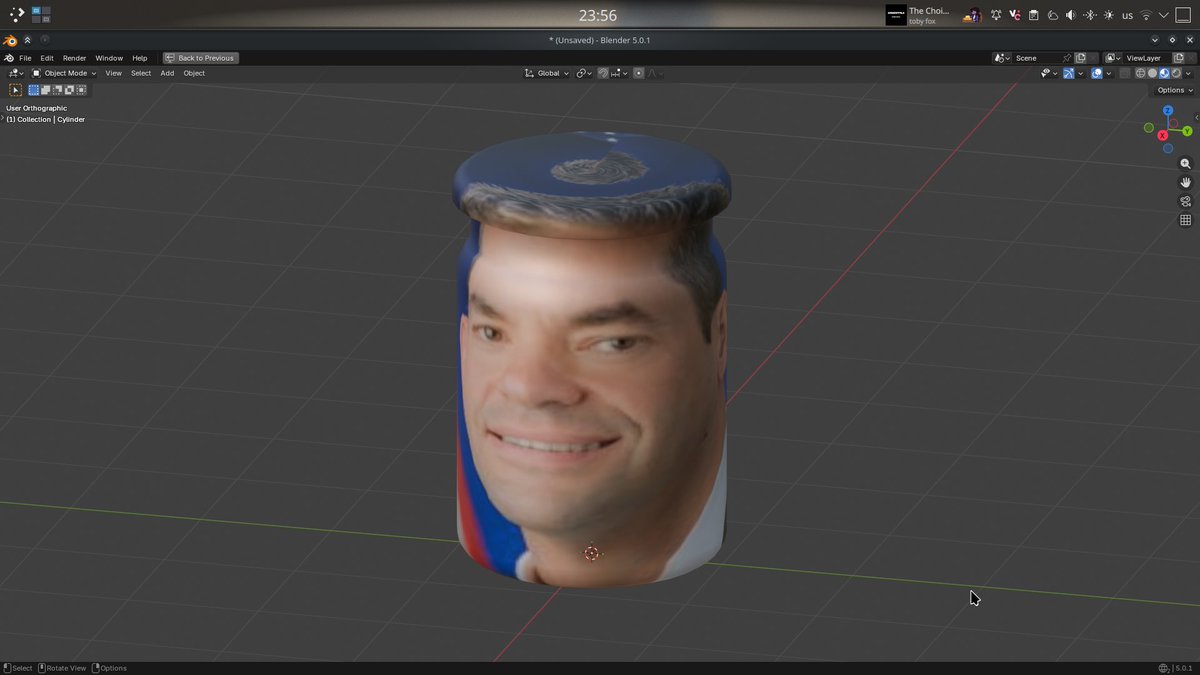The image size is (1200, 675).
Task: Open the viewport Select menu
Action: click(x=141, y=73)
